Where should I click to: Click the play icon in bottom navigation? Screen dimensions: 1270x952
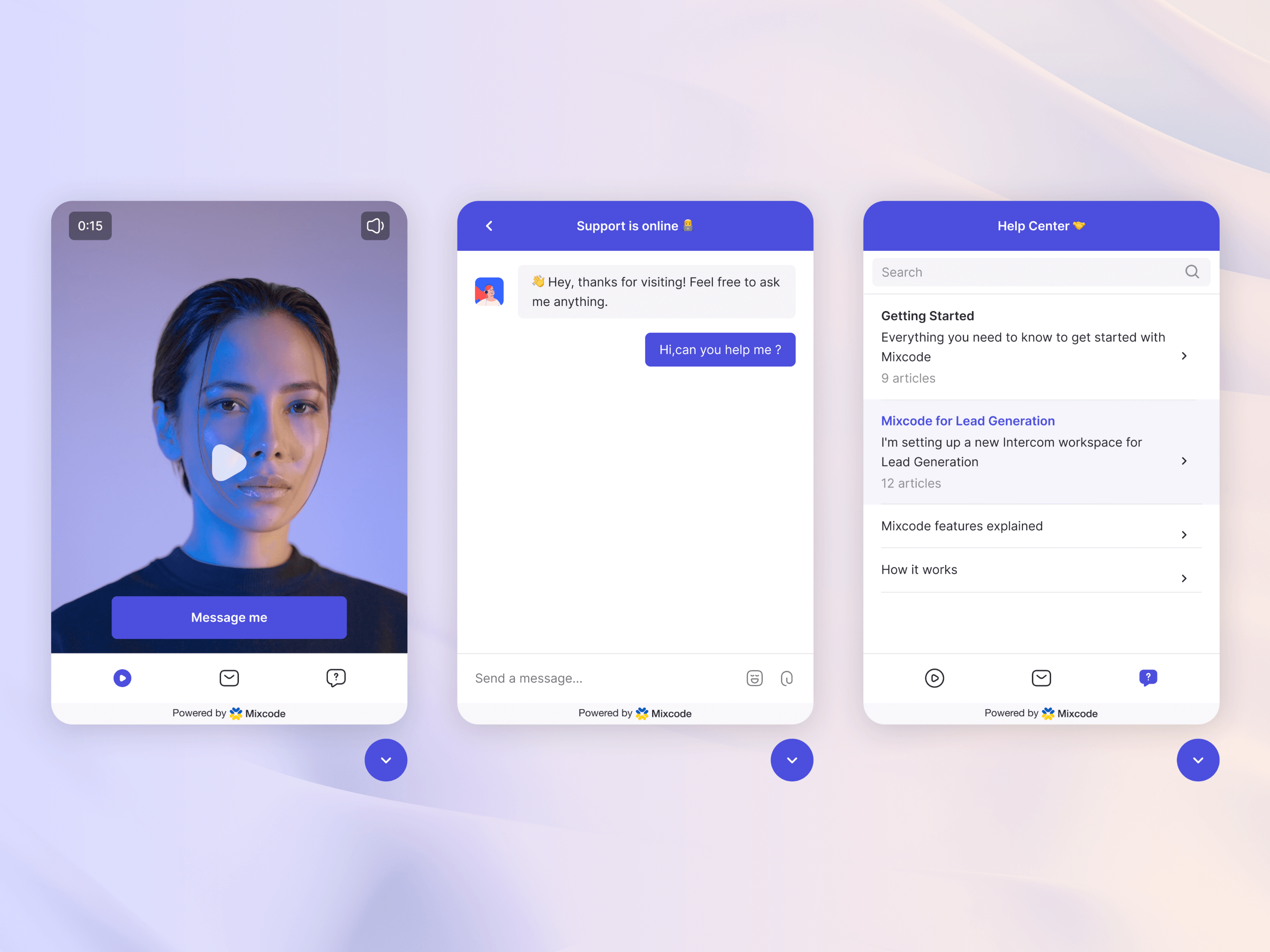(x=122, y=678)
